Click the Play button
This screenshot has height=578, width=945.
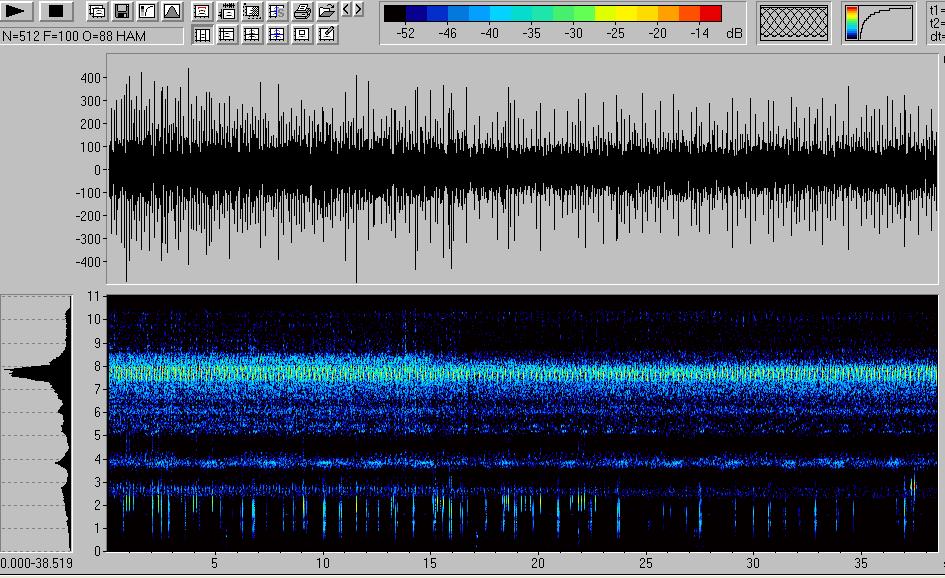click(x=18, y=12)
